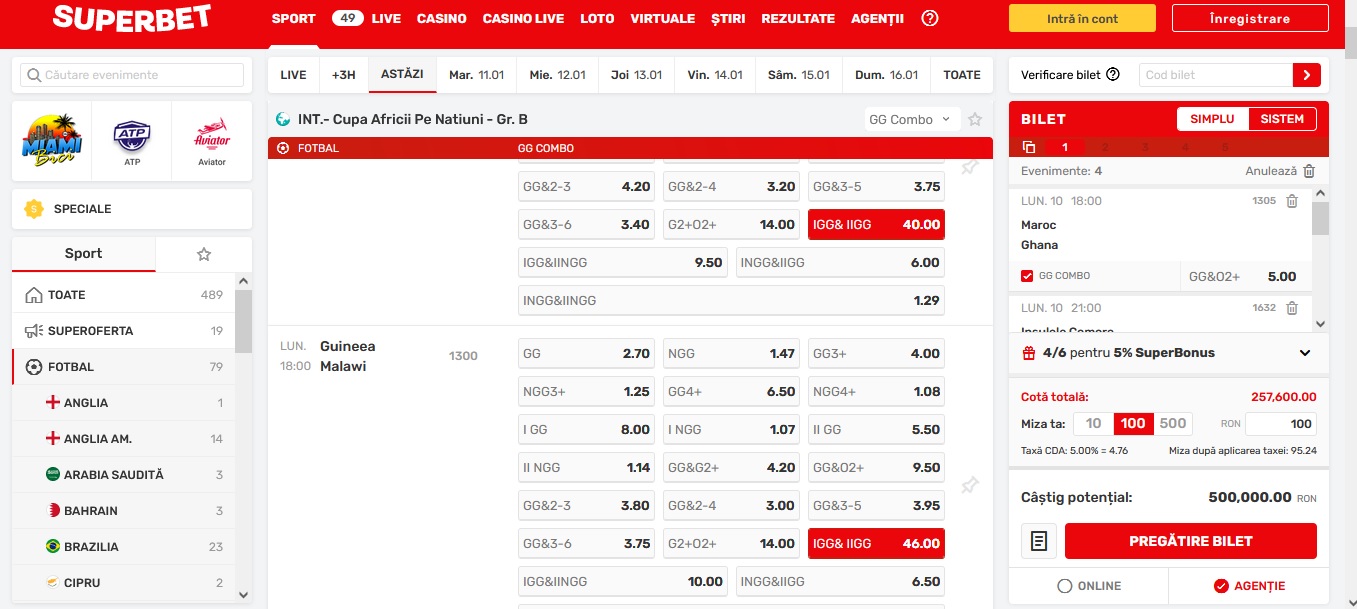1357x609 pixels.
Task: Open the Virtuale menu item
Action: point(663,18)
